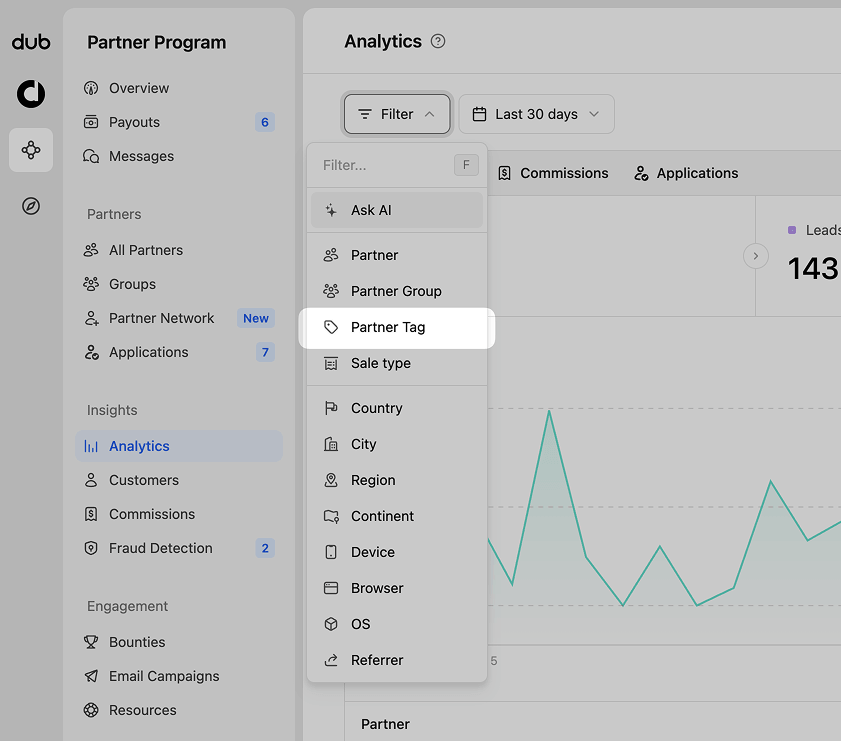Click the Email Campaigns paper plane icon

pyautogui.click(x=91, y=676)
